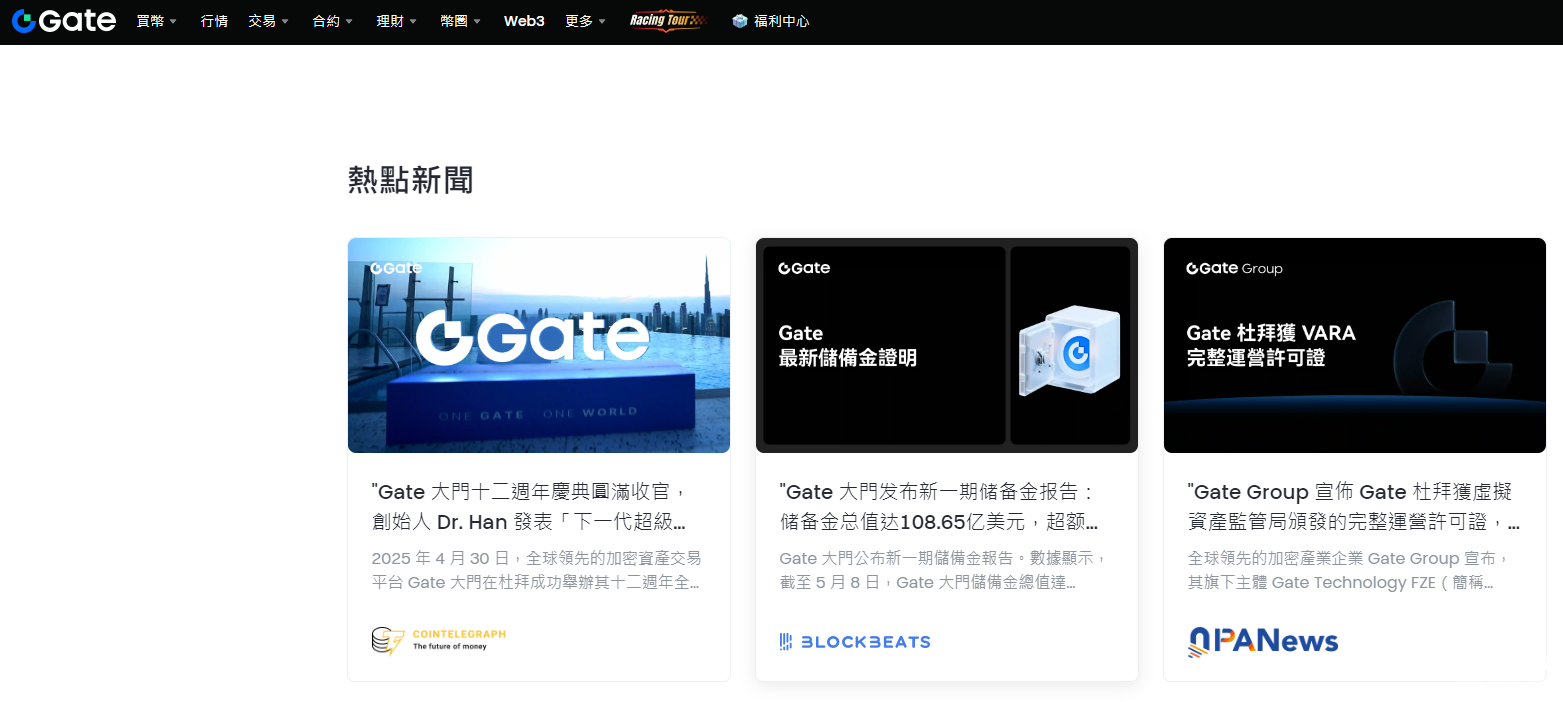Viewport: 1563px width, 702px height.
Task: Open the 福利中心 link
Action: (781, 21)
